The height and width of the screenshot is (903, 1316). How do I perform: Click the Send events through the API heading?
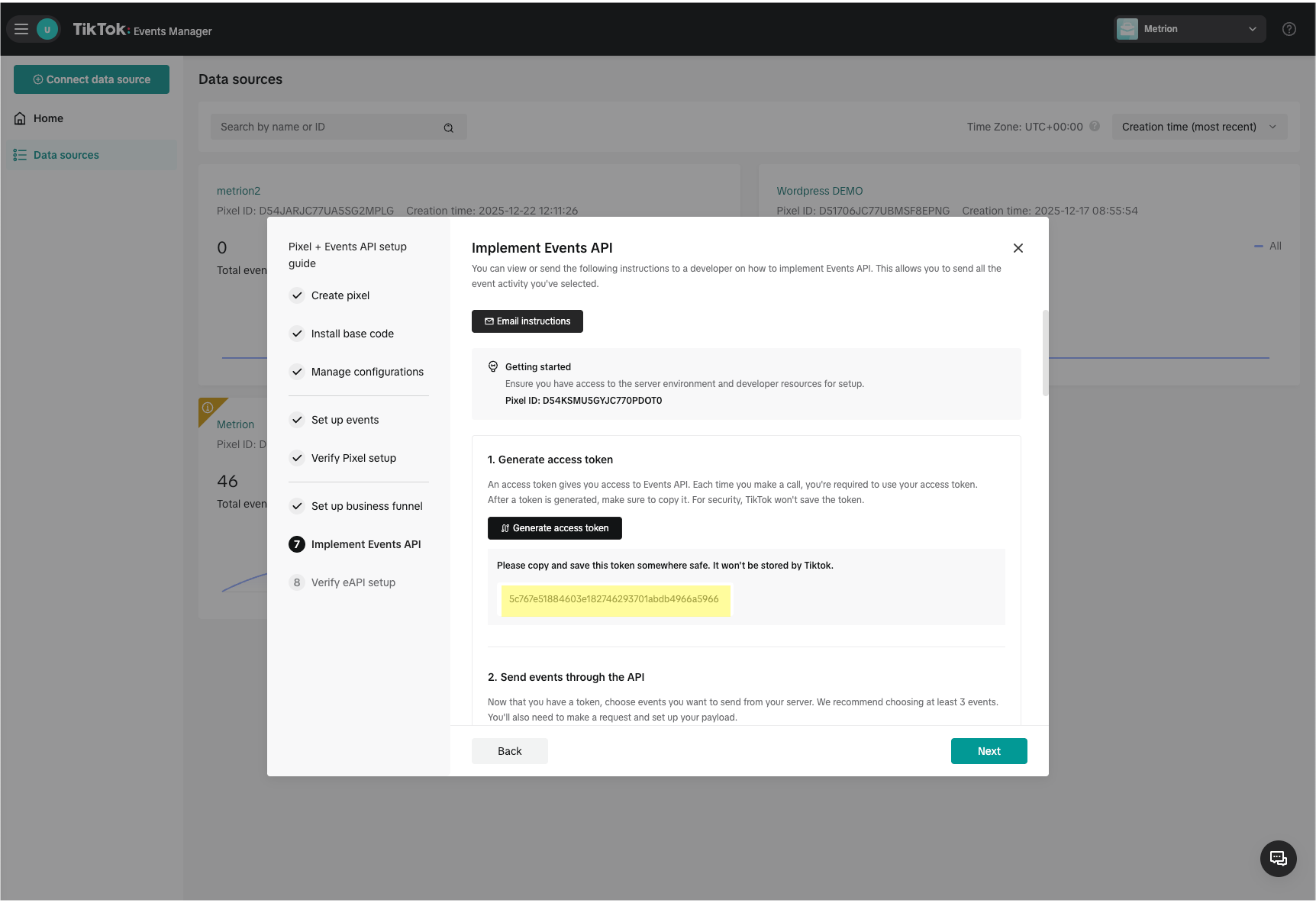566,677
